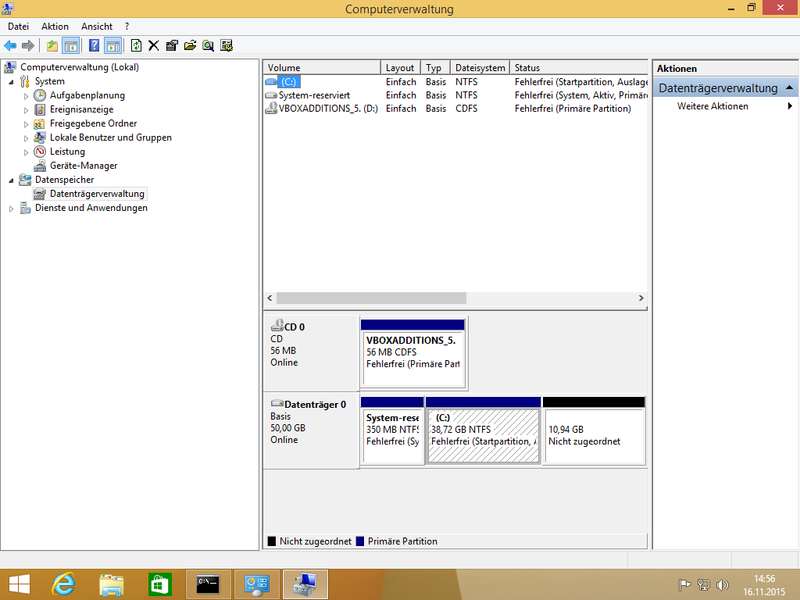
Task: Click blue Primäre Partition legend swatch
Action: (360, 541)
